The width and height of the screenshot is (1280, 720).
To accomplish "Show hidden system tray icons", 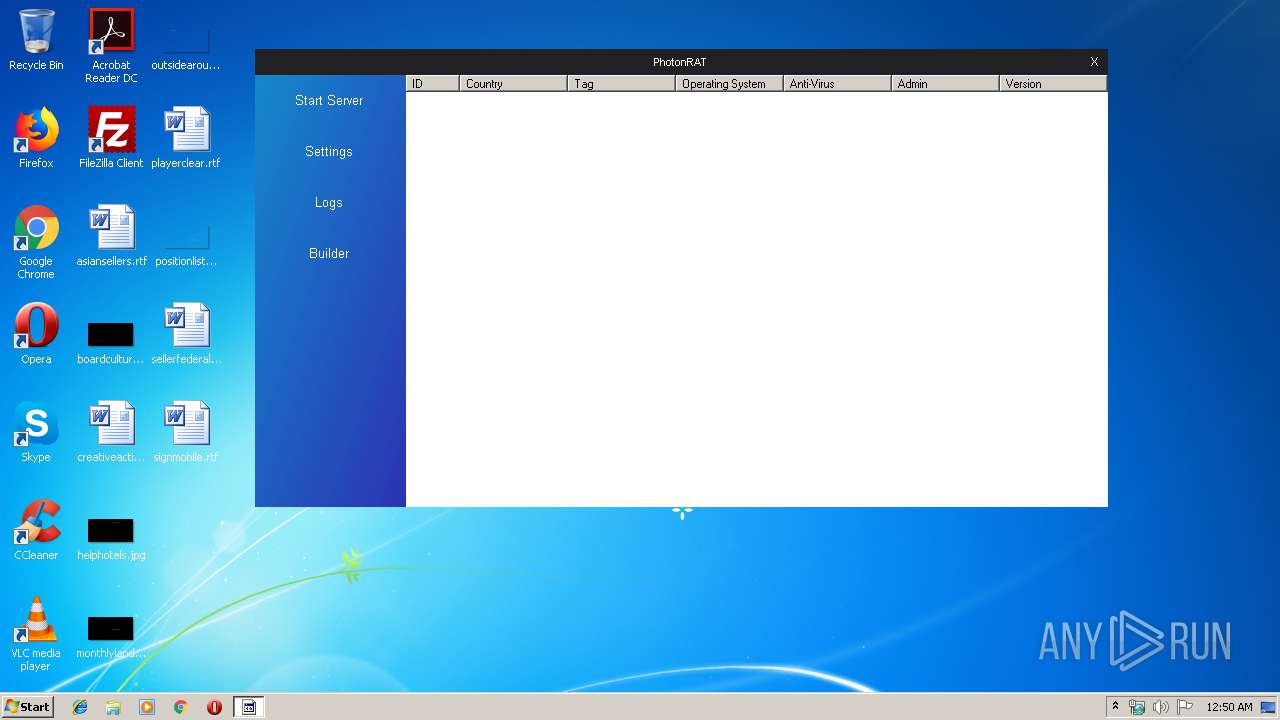I will [1115, 706].
